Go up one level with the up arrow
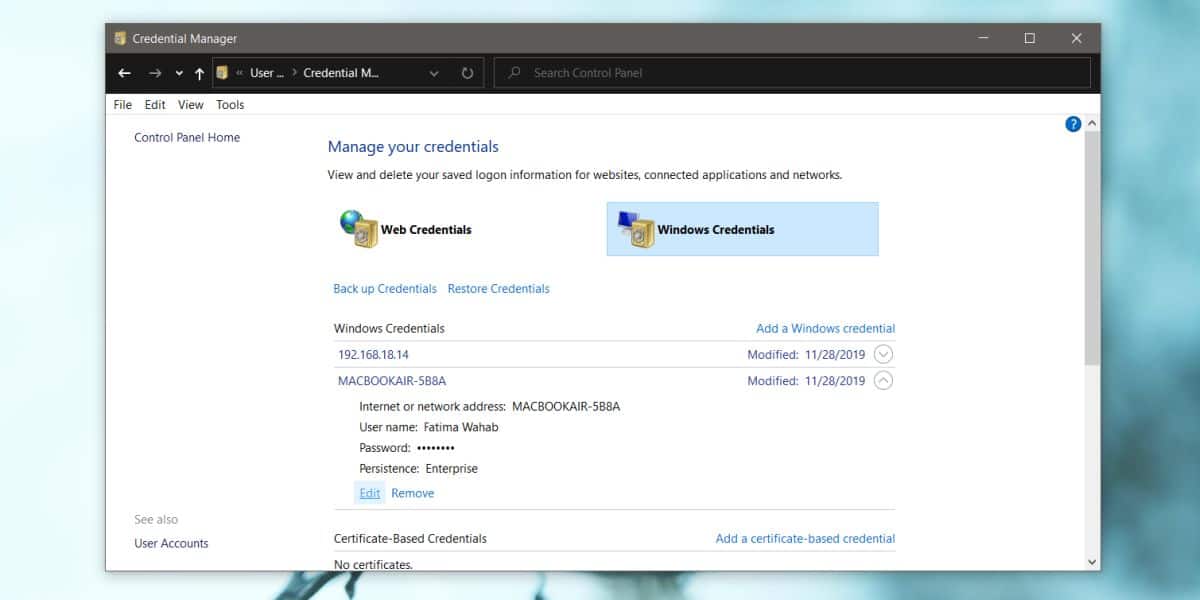Screen dimensions: 1200x600 click(199, 73)
